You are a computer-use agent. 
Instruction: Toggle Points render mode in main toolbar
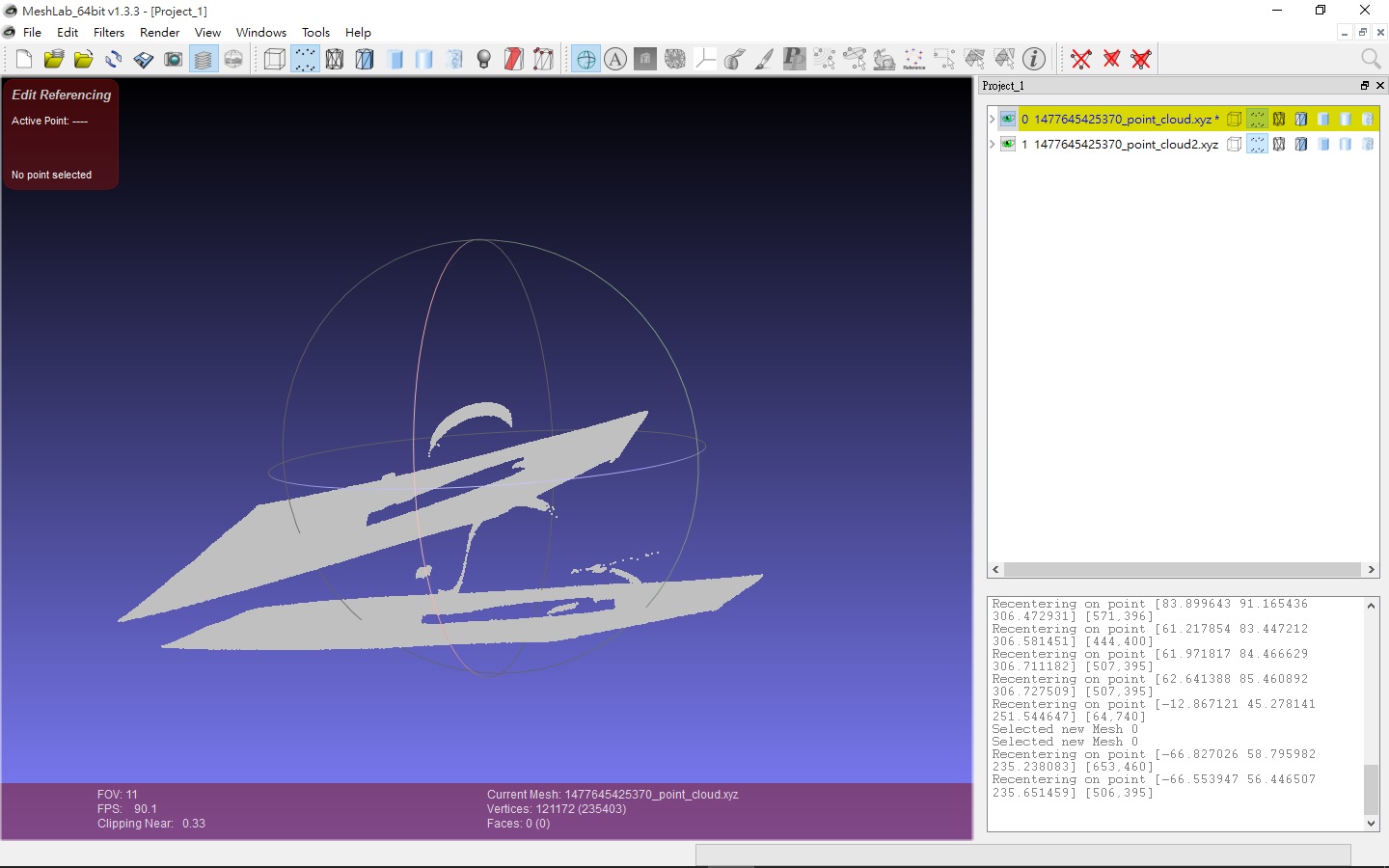click(x=305, y=60)
